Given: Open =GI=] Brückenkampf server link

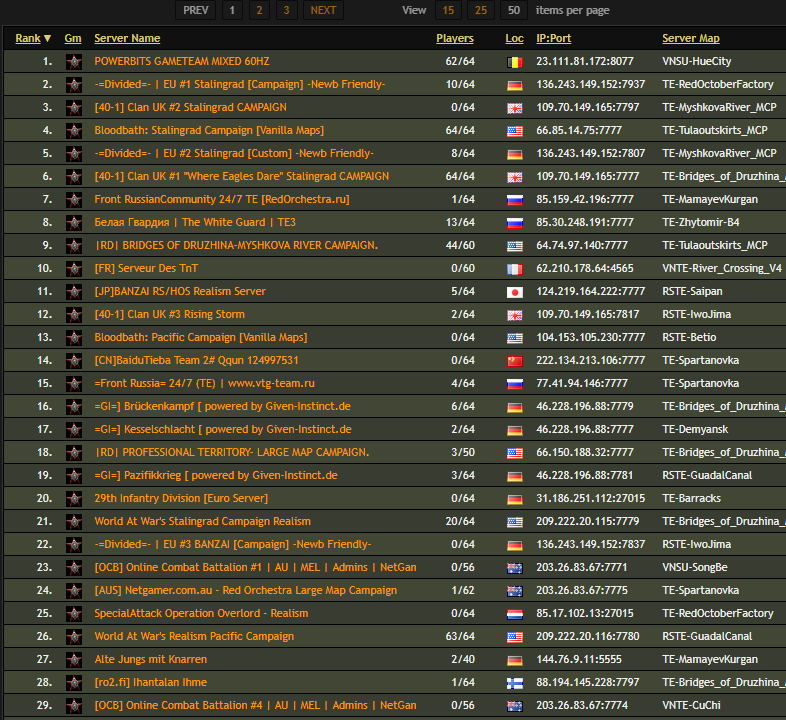Looking at the screenshot, I should coord(223,407).
